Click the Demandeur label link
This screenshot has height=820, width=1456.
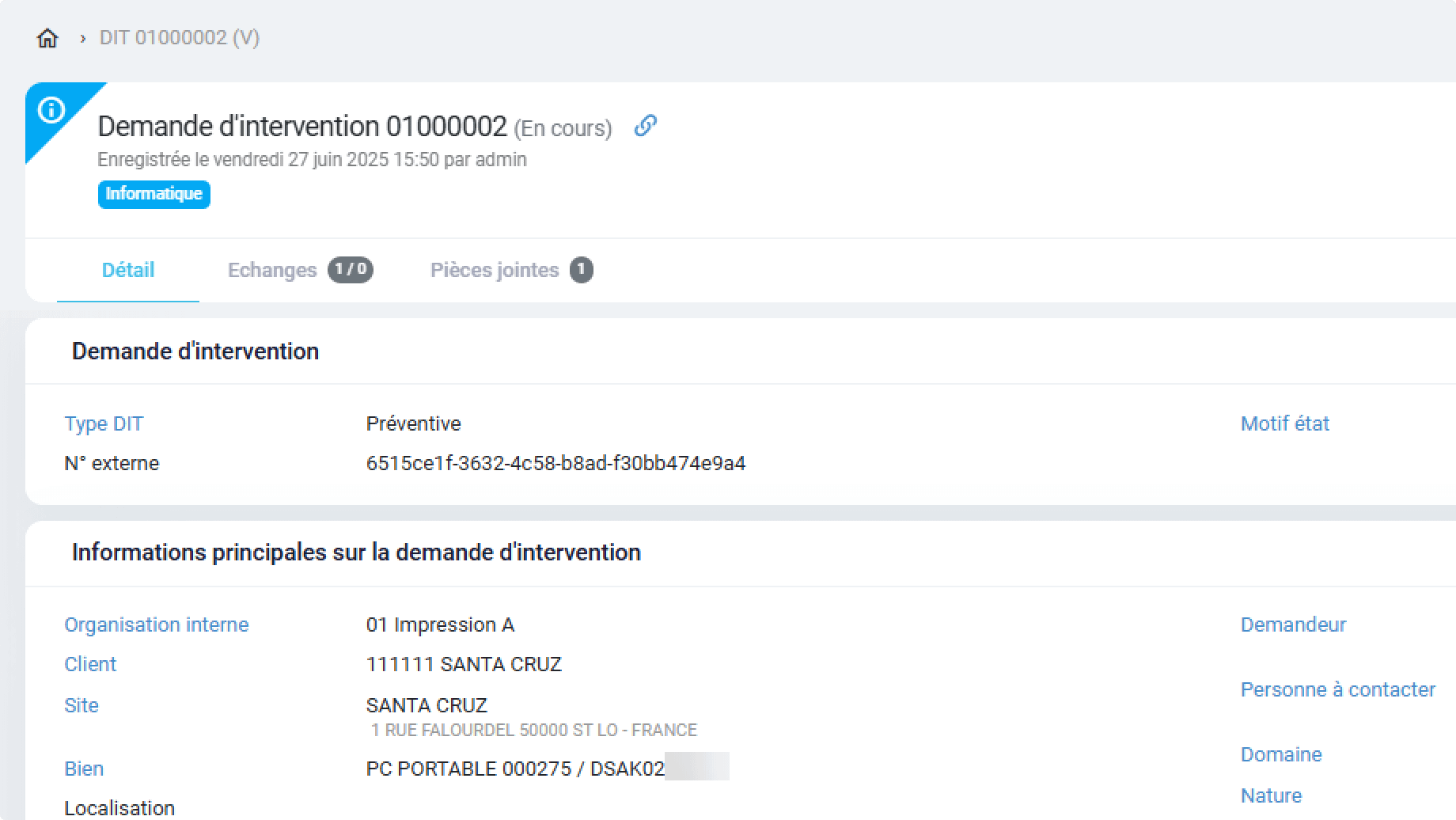point(1293,625)
